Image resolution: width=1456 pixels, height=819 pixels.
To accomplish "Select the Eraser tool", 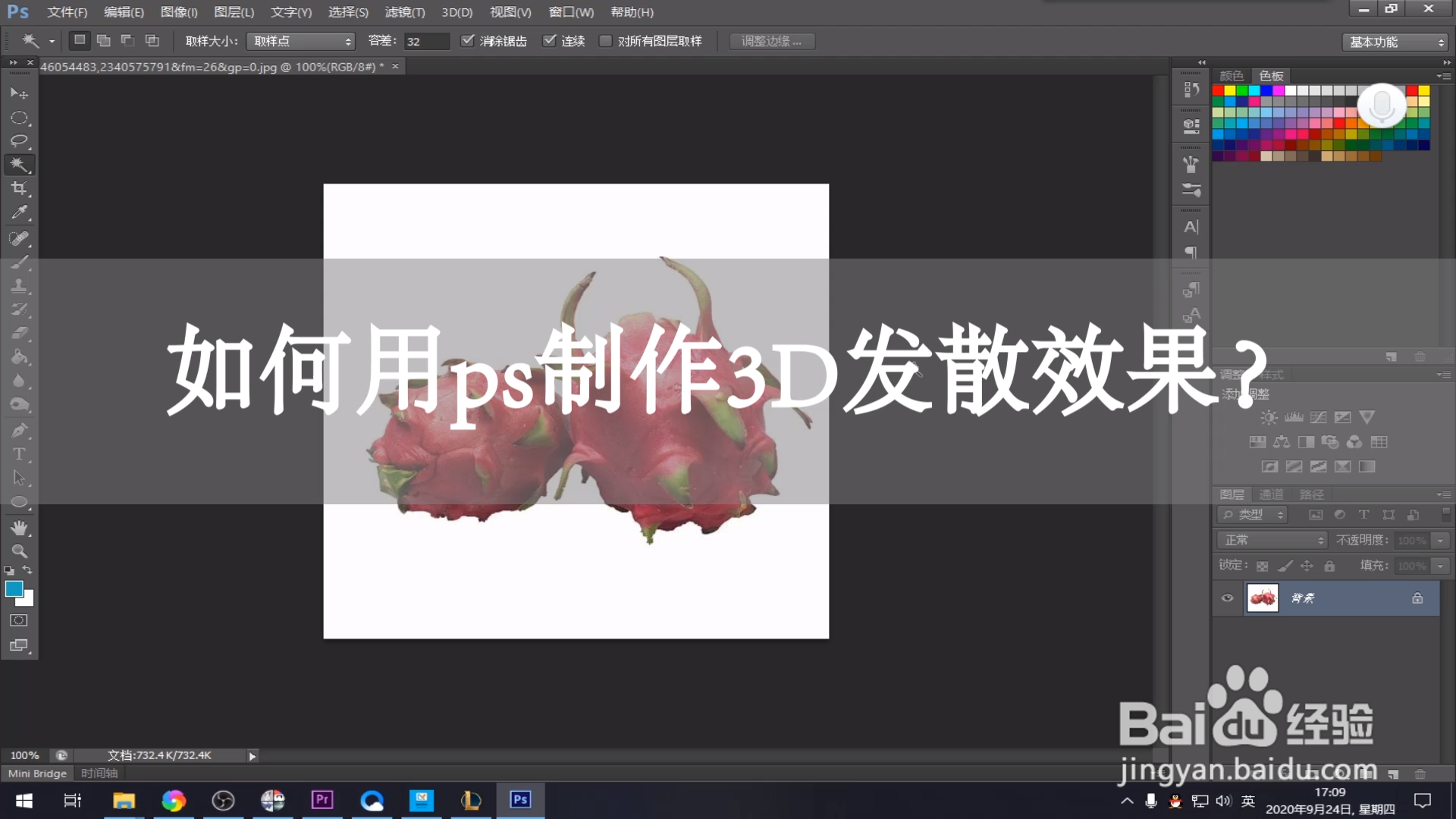I will (19, 333).
